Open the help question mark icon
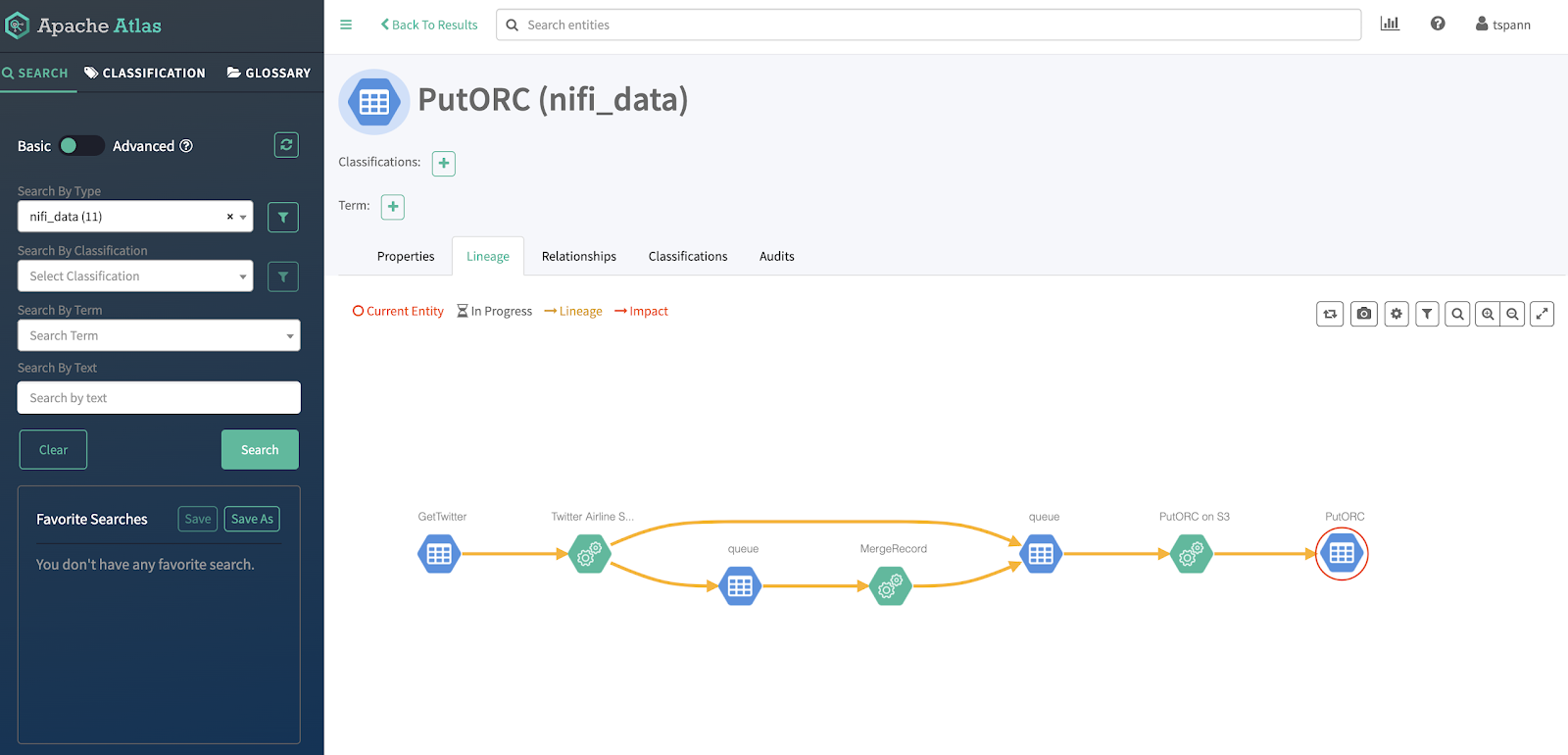 point(1438,24)
